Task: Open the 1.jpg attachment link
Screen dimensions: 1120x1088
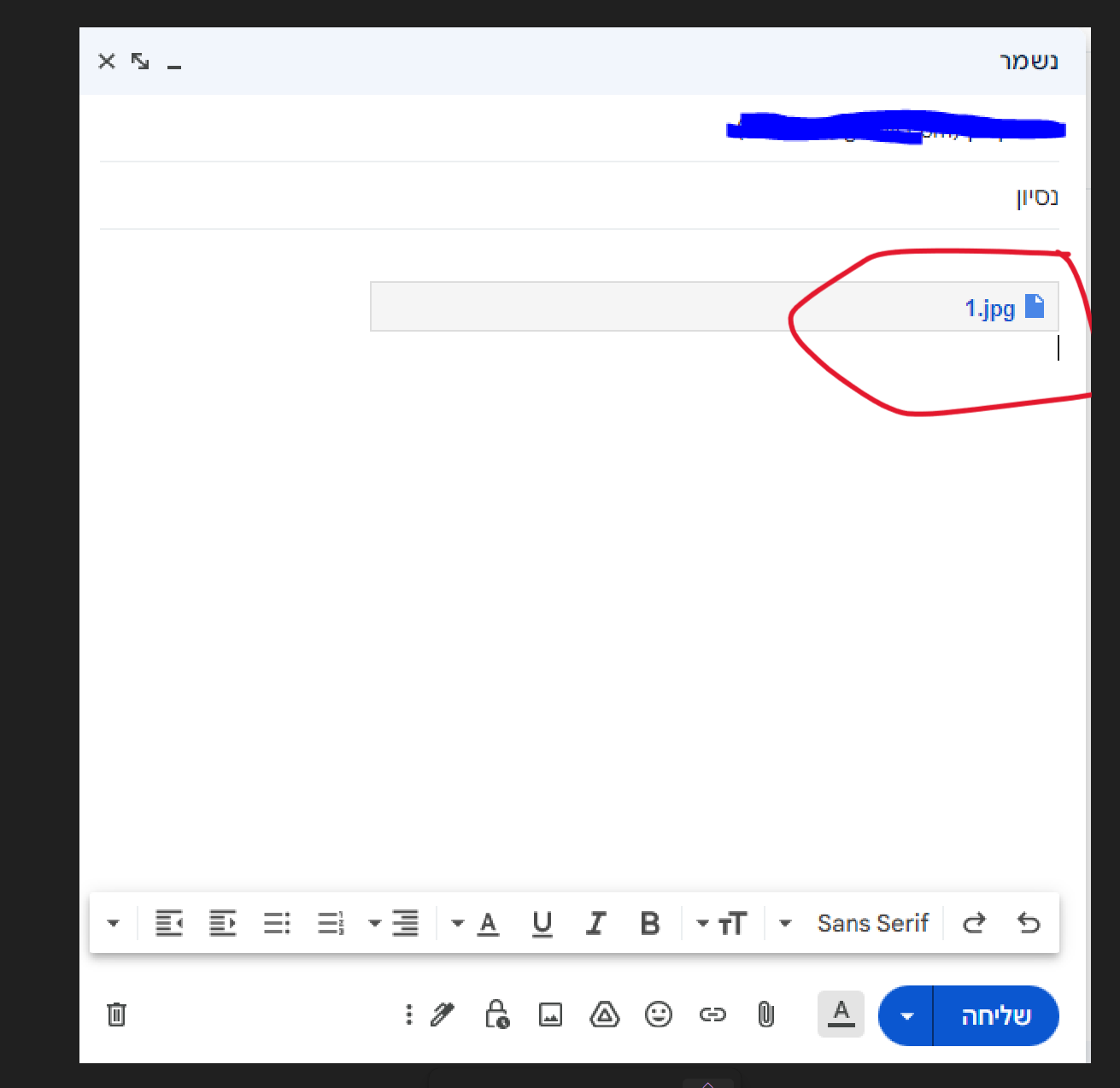Action: pos(989,308)
